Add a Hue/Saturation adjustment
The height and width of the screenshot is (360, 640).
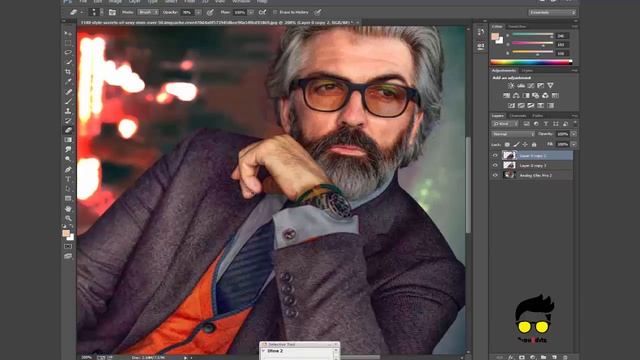tap(507, 96)
